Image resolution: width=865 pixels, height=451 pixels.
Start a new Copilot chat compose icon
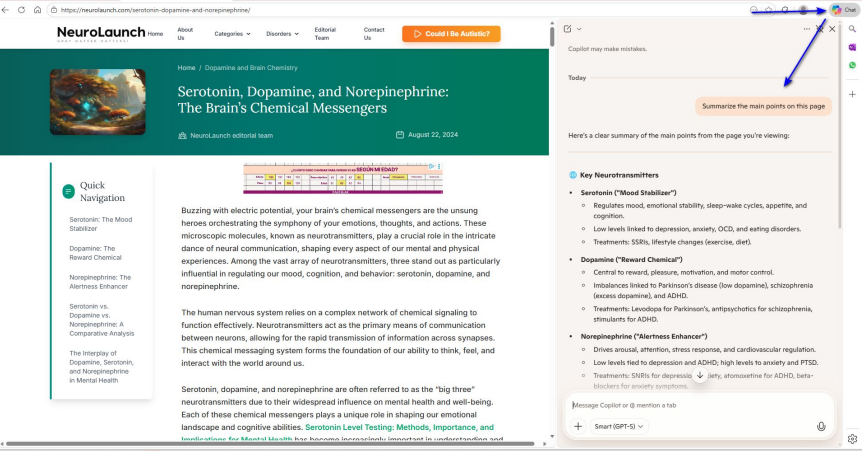(568, 29)
